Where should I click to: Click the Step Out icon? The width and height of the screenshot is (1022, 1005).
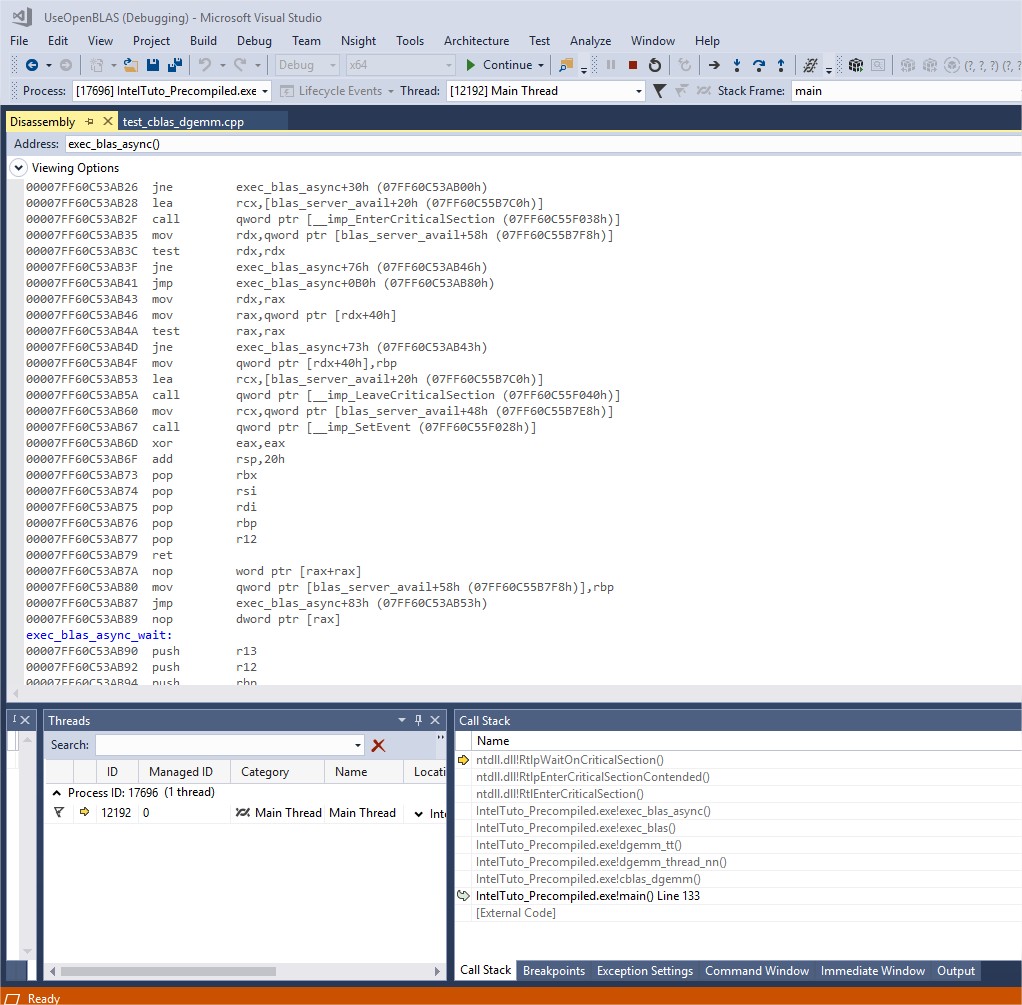pyautogui.click(x=781, y=65)
